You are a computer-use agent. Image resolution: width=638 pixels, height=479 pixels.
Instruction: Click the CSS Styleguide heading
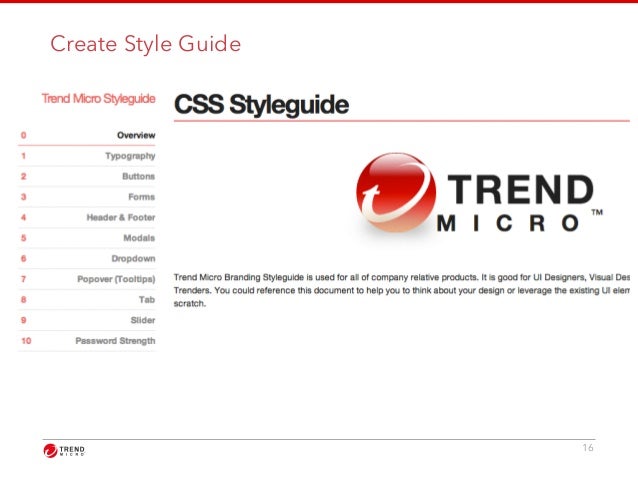pos(261,104)
